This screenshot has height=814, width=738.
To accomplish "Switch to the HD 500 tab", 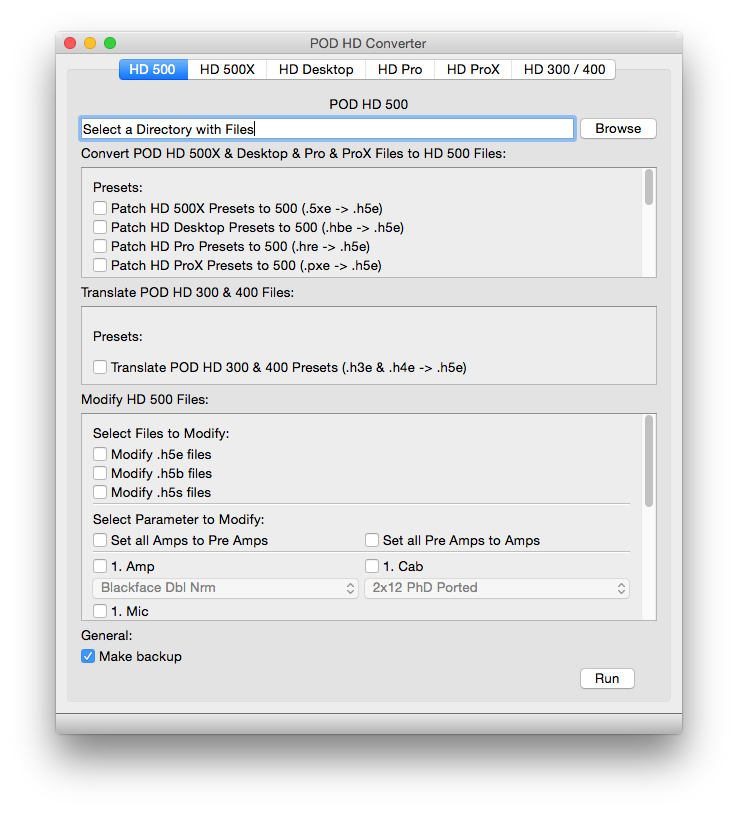I will tap(153, 70).
